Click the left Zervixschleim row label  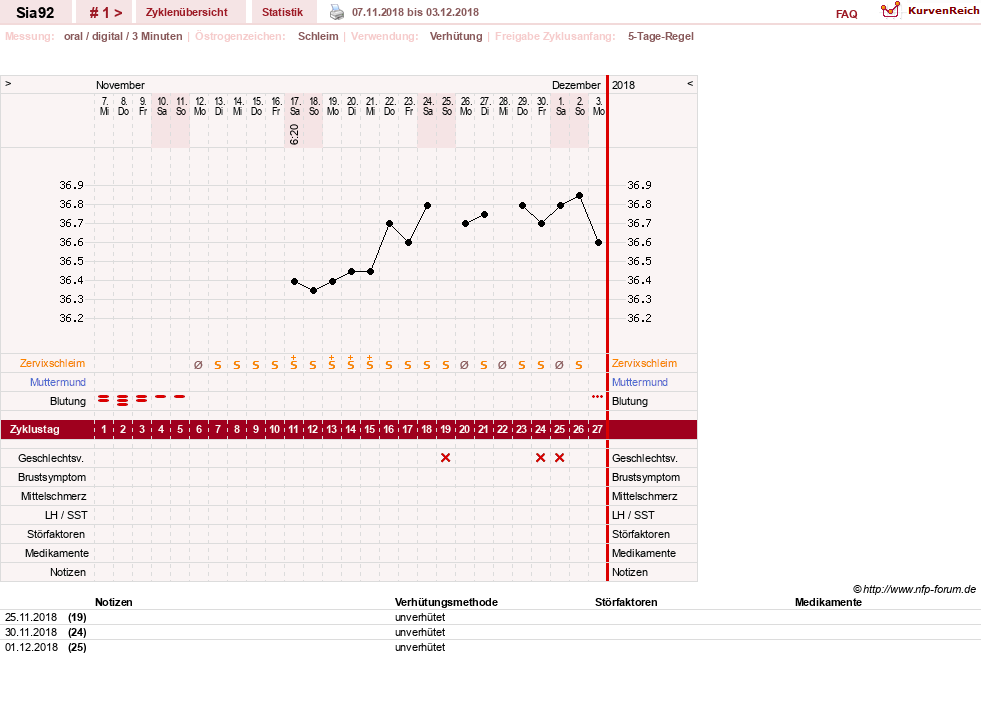pos(53,363)
